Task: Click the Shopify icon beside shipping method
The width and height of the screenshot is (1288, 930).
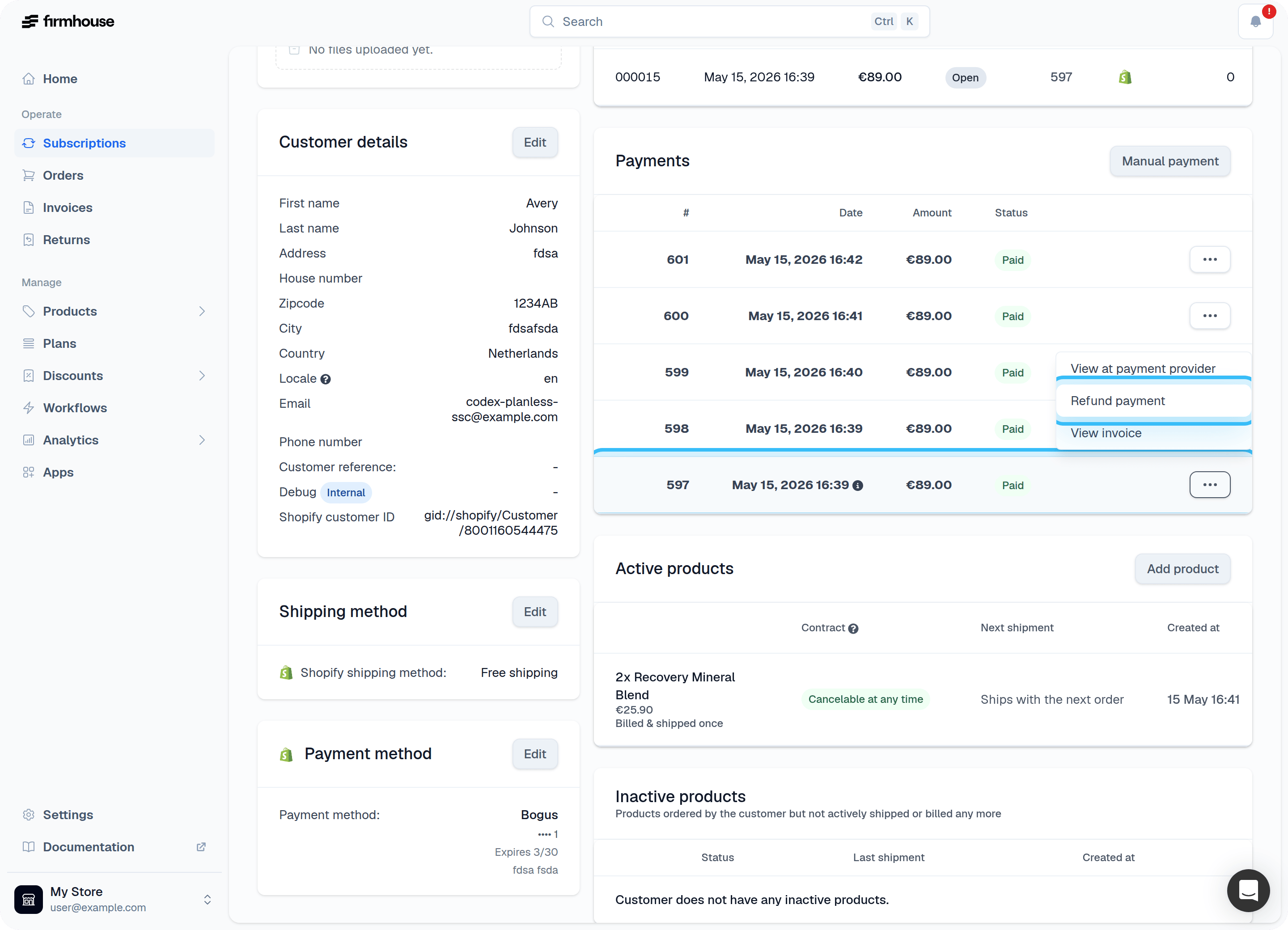Action: click(x=286, y=673)
